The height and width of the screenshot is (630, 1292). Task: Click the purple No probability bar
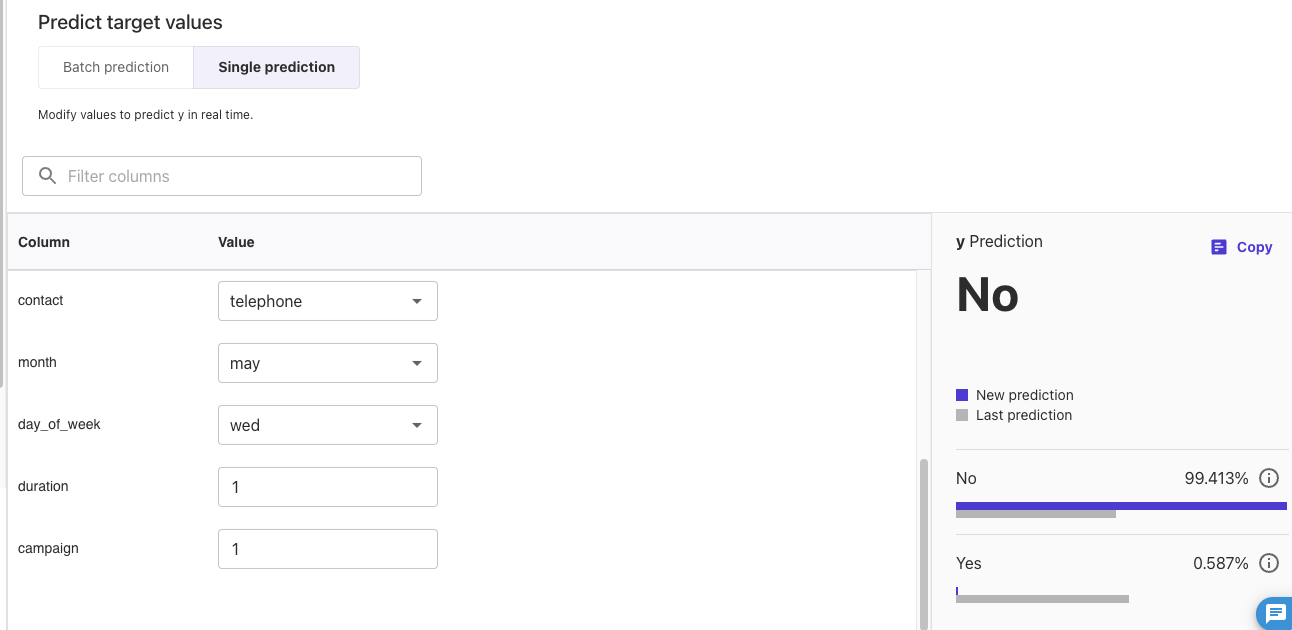pos(1121,506)
